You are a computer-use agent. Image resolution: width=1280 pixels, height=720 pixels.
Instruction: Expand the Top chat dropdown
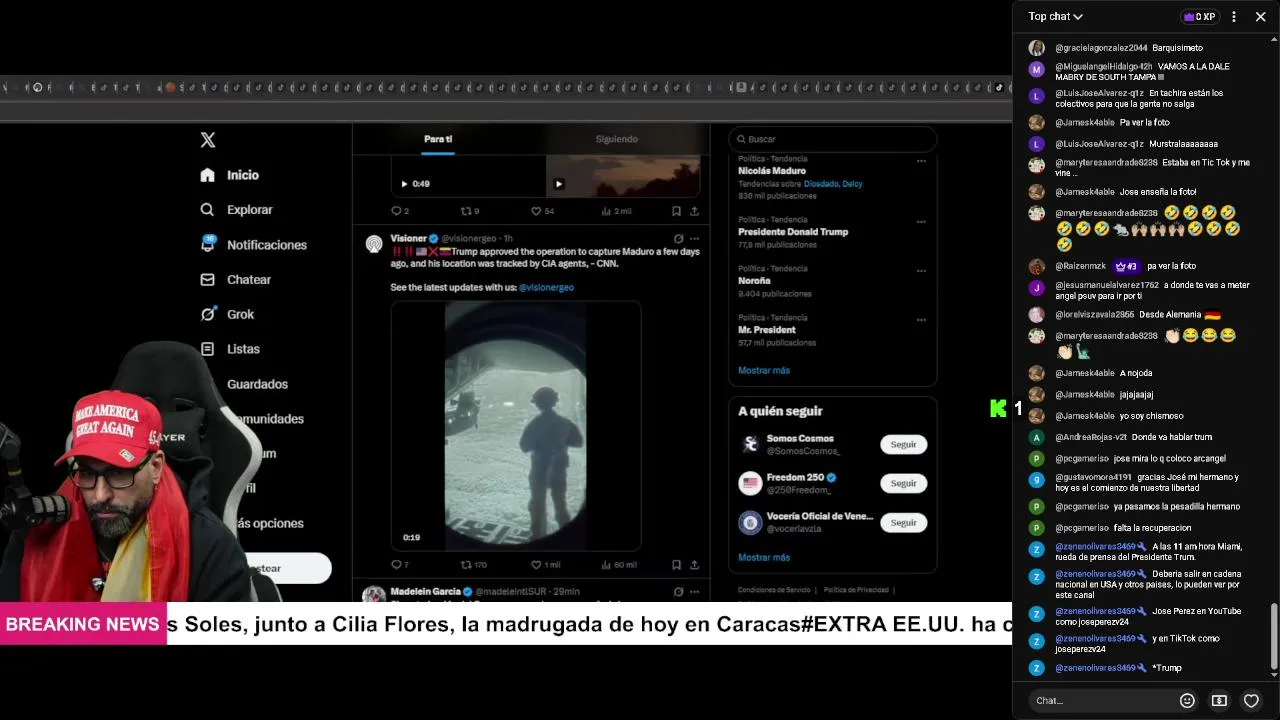[1056, 17]
